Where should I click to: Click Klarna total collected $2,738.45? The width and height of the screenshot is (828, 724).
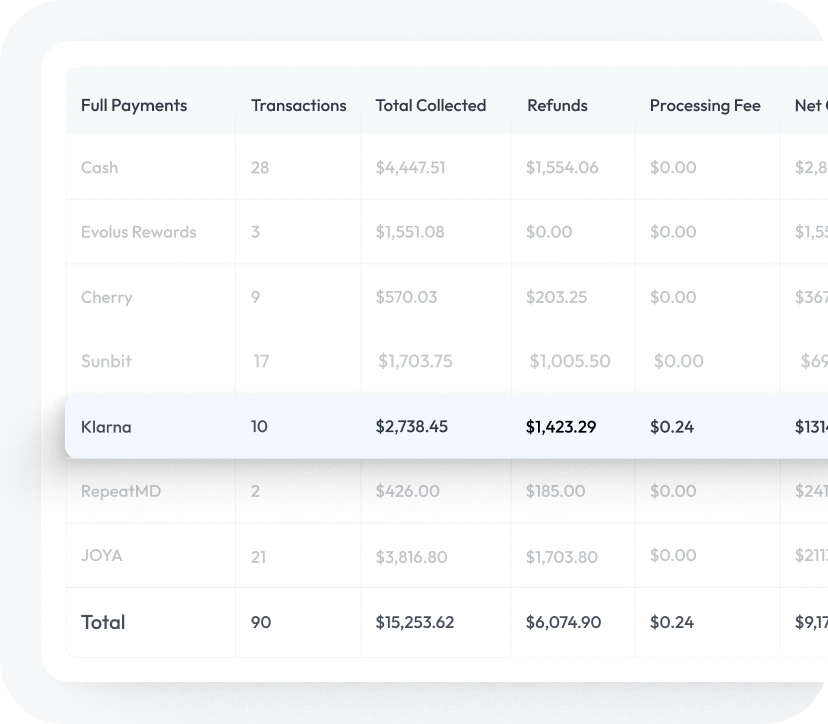(411, 427)
